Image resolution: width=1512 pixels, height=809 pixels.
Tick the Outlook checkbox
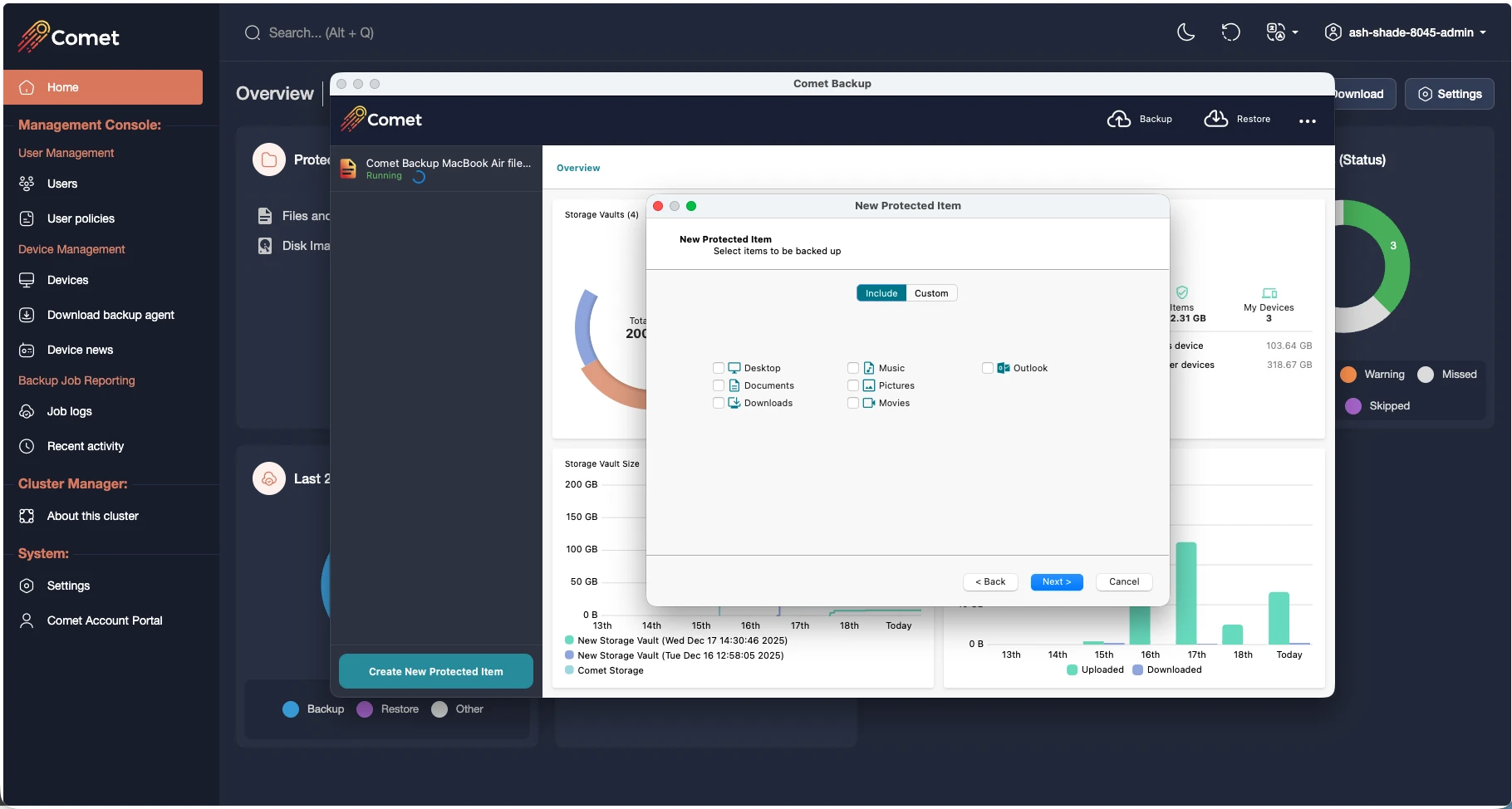coord(988,368)
